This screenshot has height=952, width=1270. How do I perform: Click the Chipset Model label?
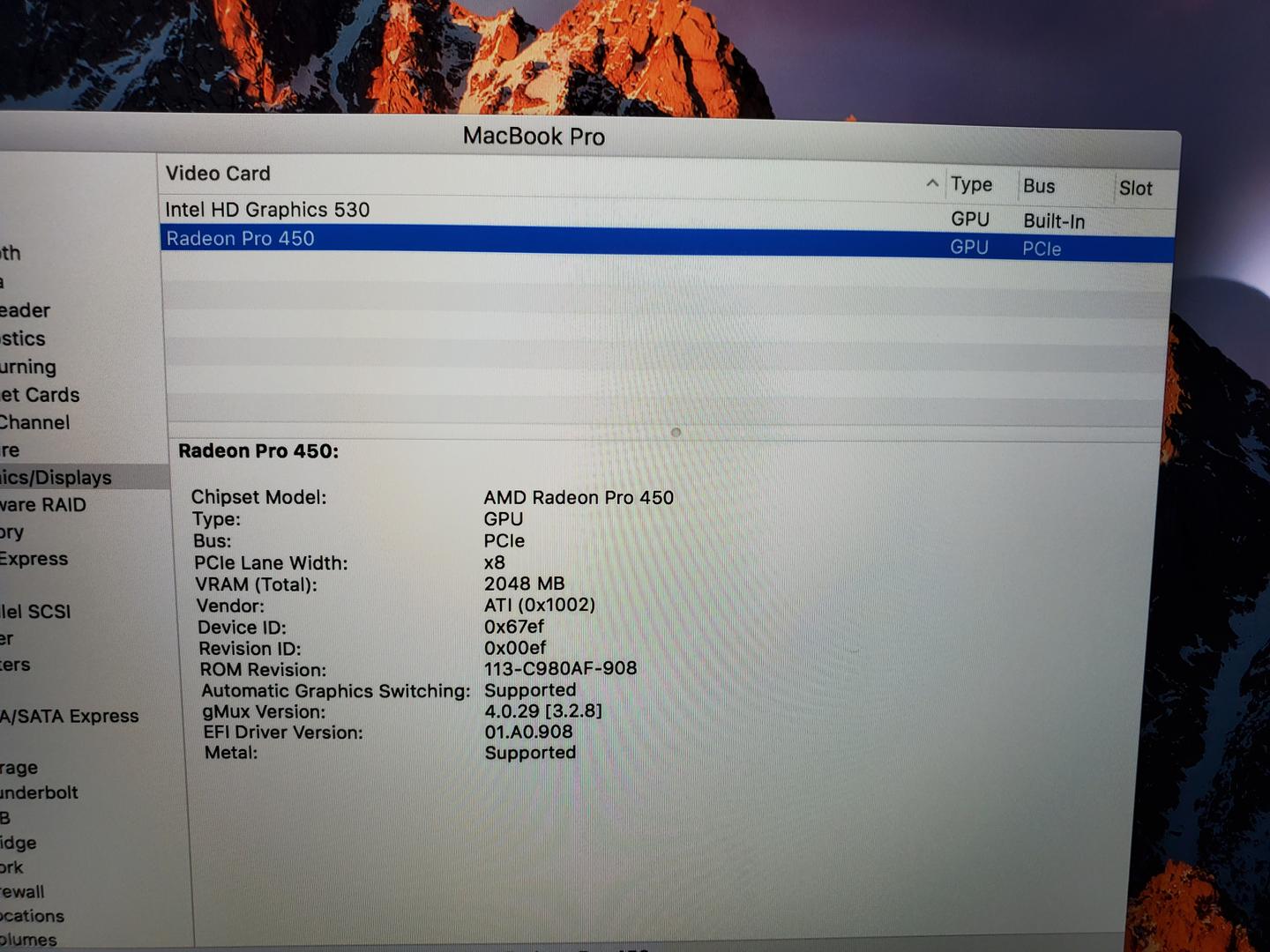click(x=258, y=497)
